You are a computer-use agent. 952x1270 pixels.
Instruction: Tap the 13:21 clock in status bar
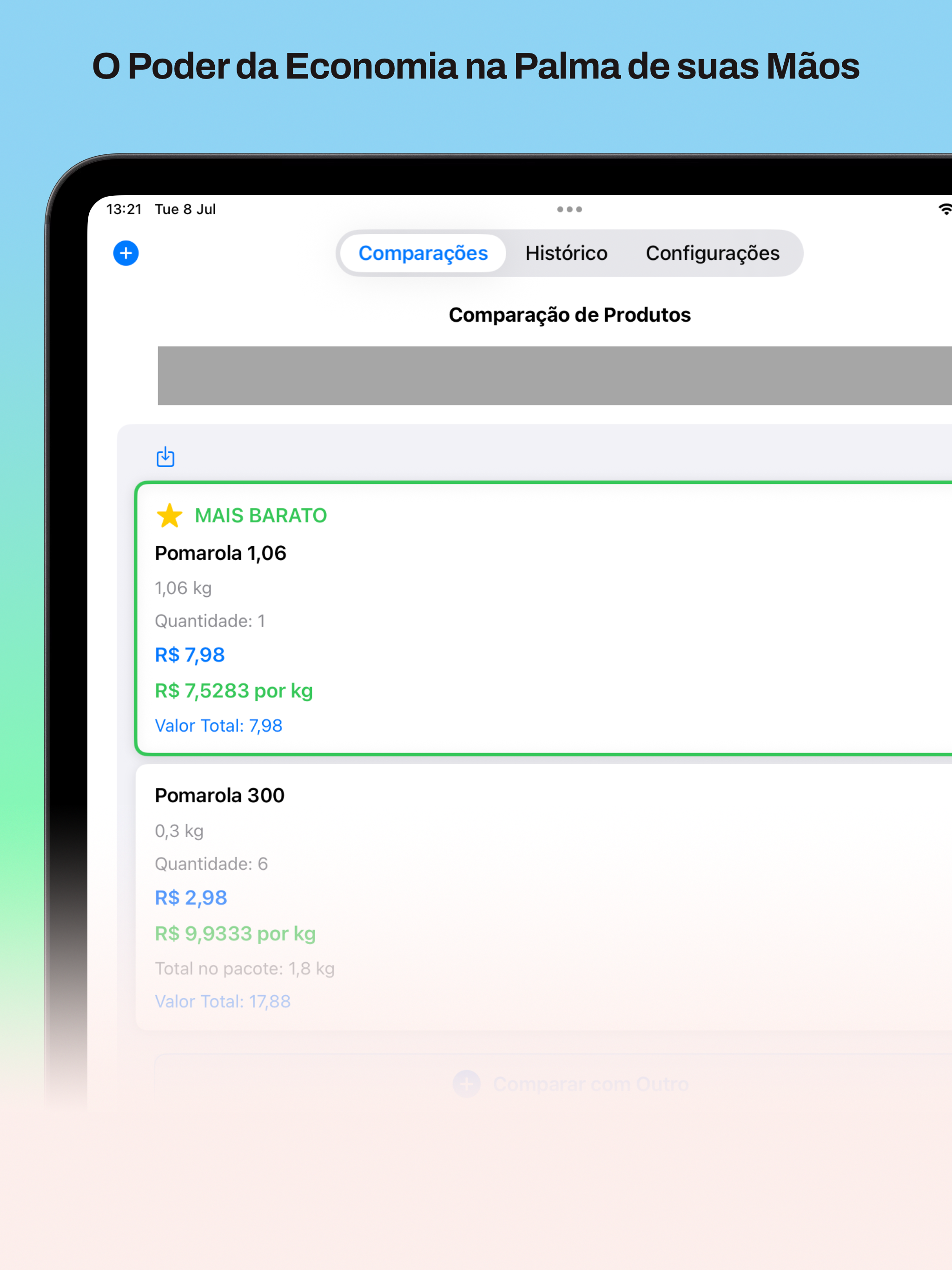point(124,210)
